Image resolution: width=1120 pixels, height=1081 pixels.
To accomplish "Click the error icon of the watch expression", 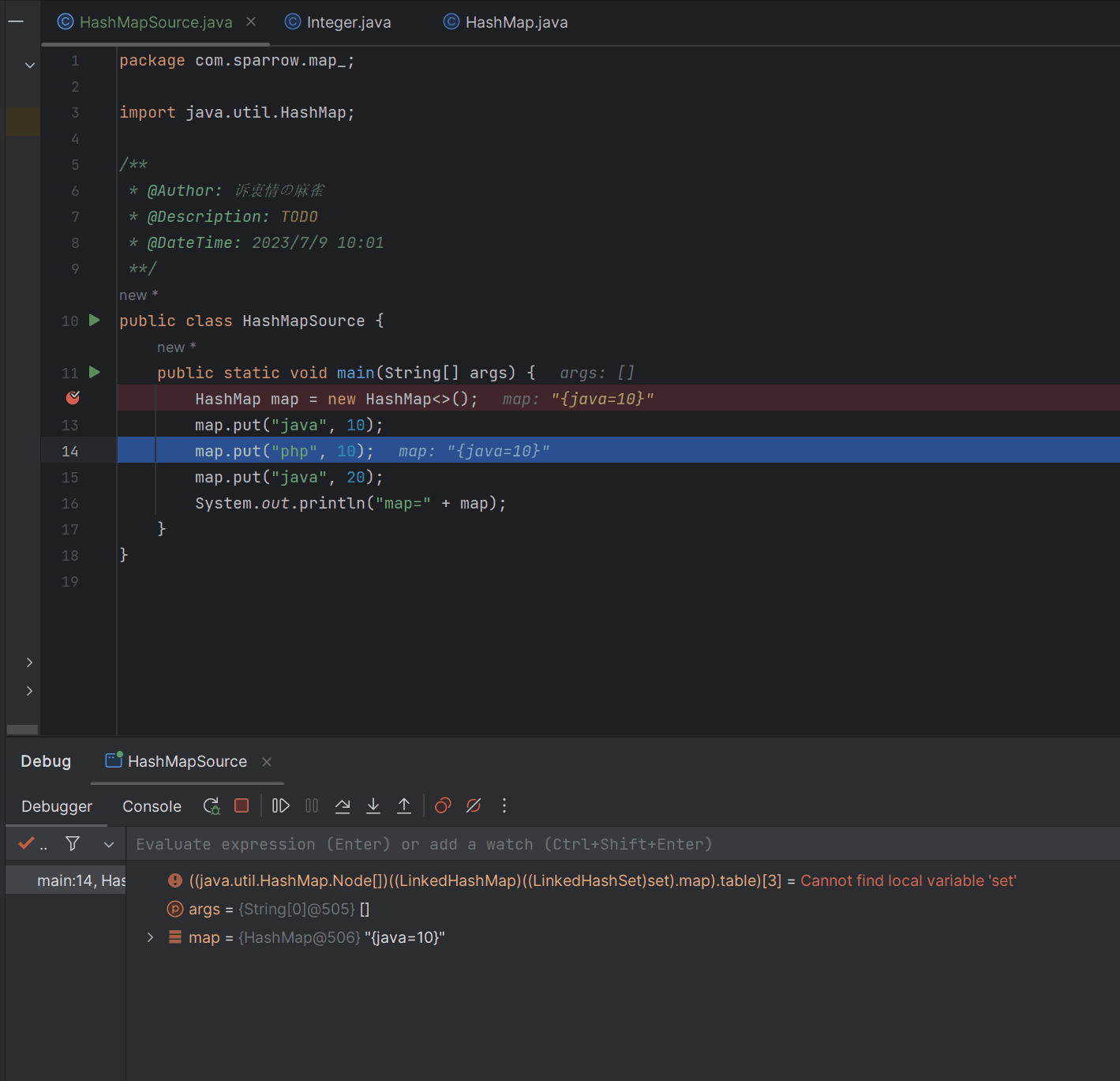I will click(175, 880).
